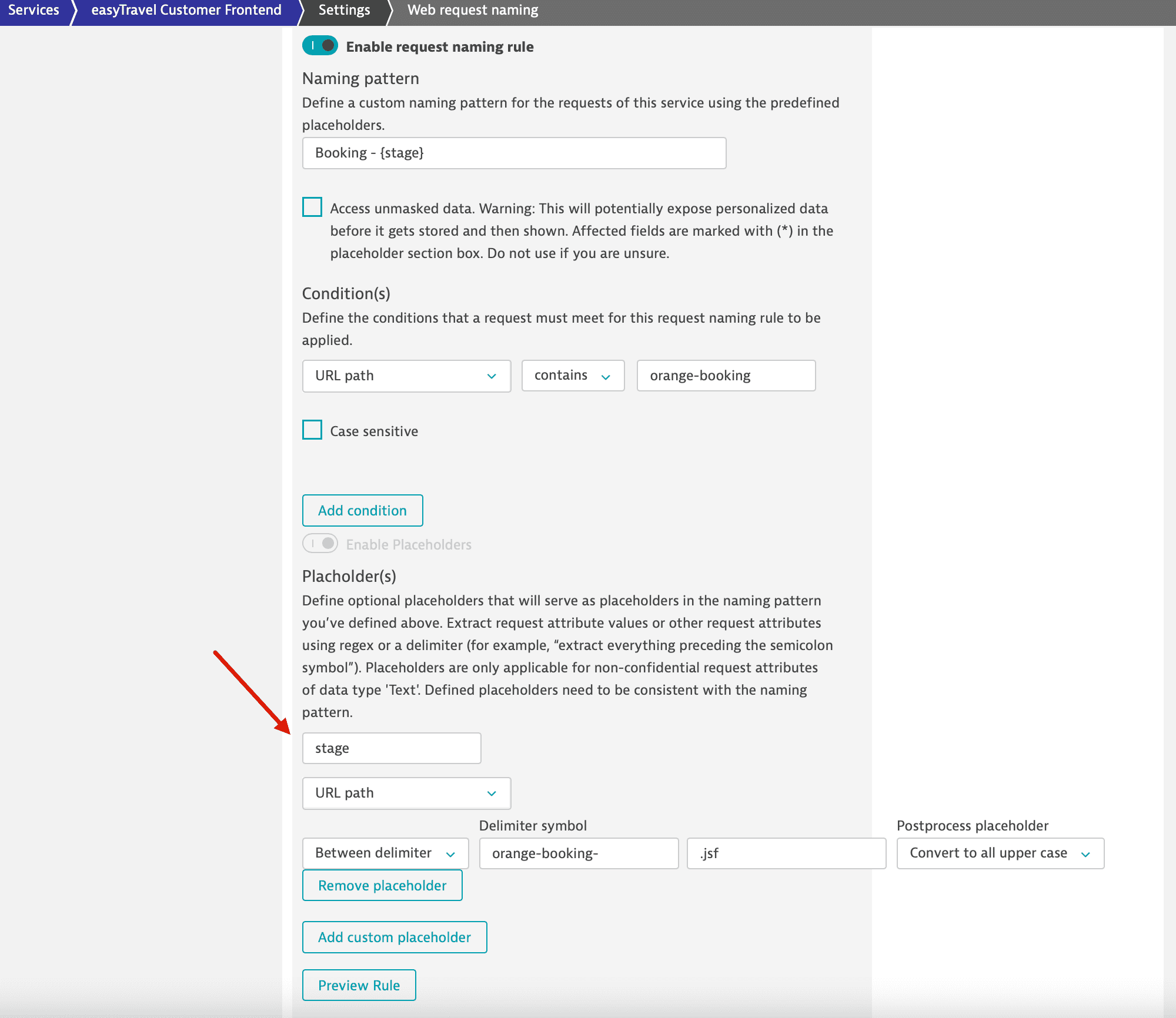Image resolution: width=1176 pixels, height=1018 pixels.
Task: Click the Add custom placeholder button
Action: 394,937
